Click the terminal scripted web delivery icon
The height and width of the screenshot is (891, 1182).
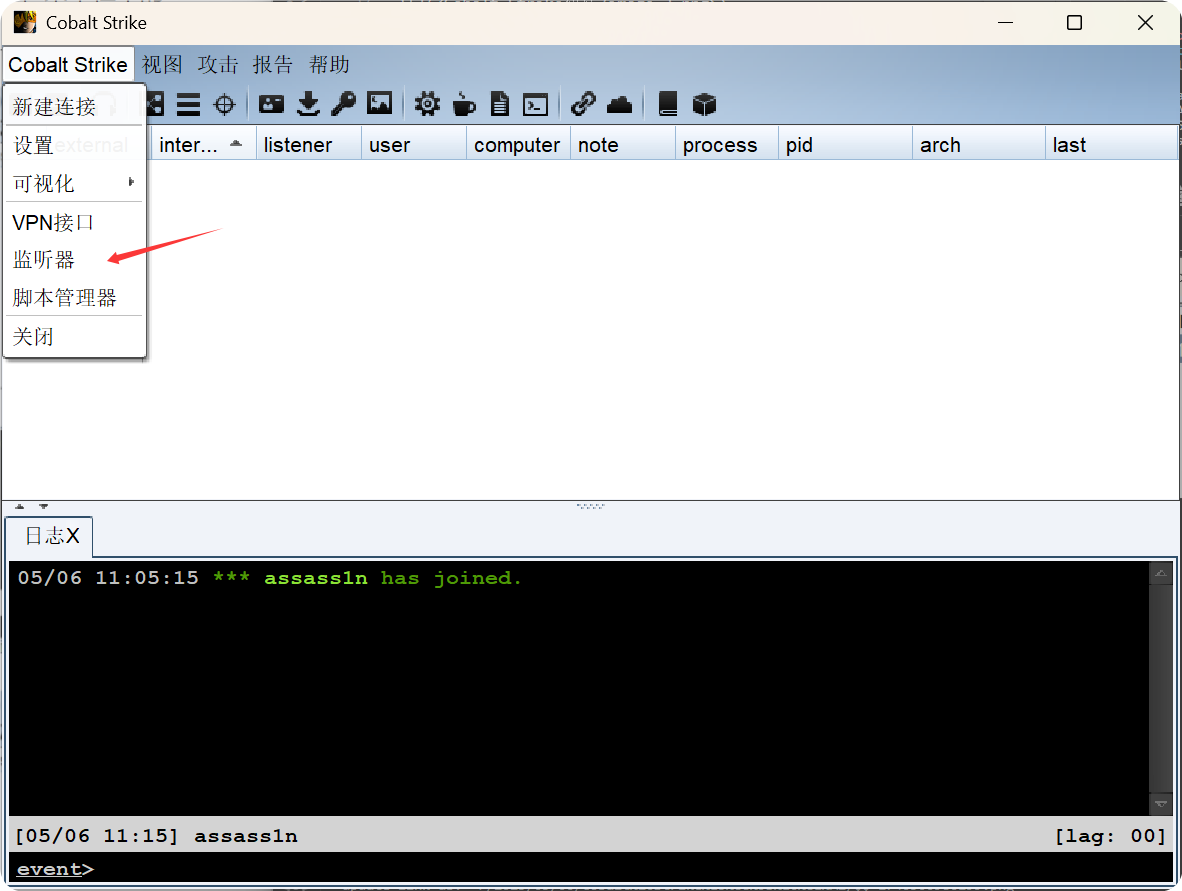[x=535, y=105]
